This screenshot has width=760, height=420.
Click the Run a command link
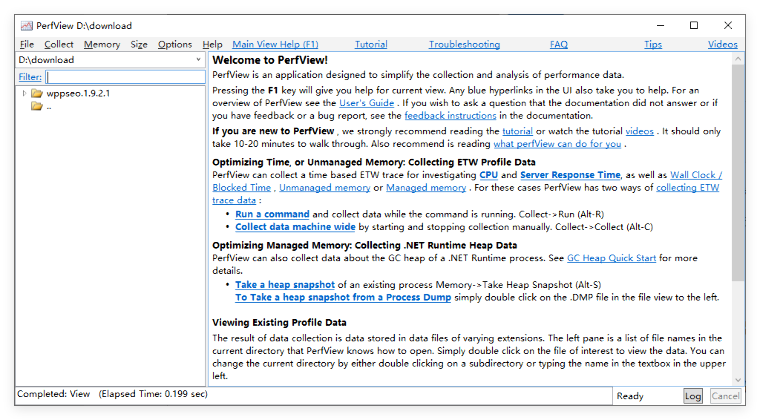point(272,214)
